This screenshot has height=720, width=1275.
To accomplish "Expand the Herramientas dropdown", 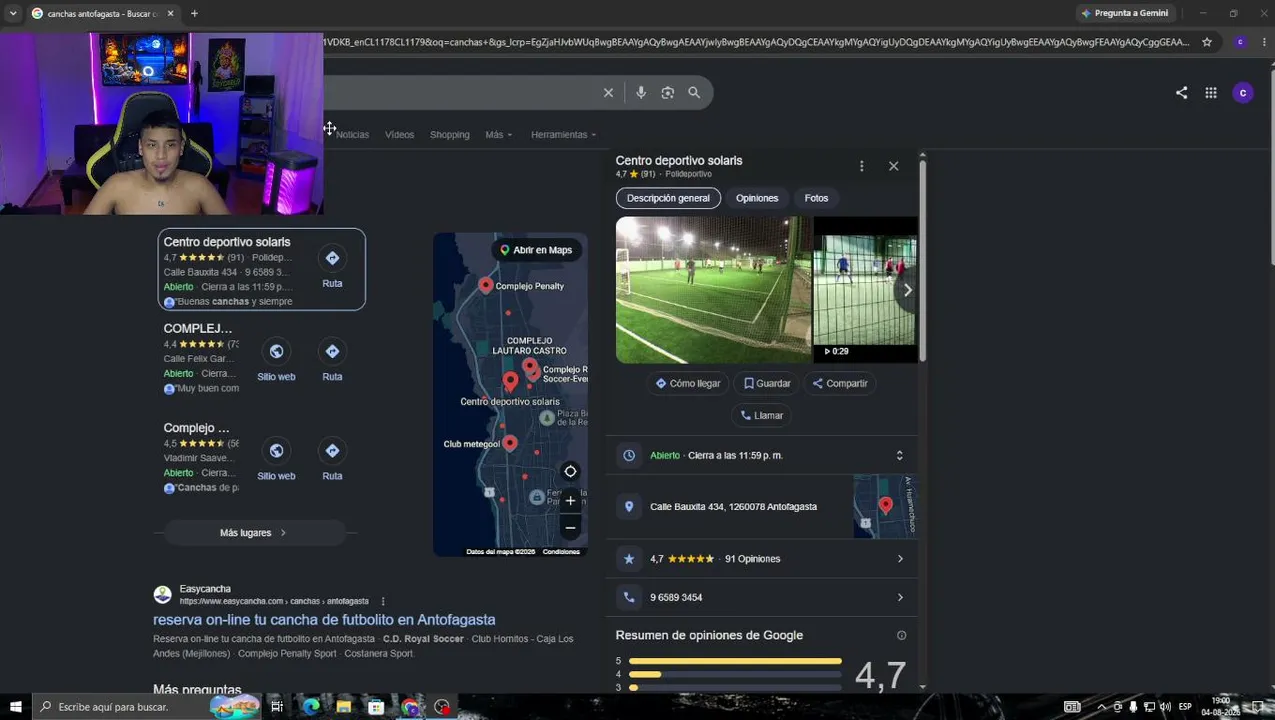I will [563, 134].
